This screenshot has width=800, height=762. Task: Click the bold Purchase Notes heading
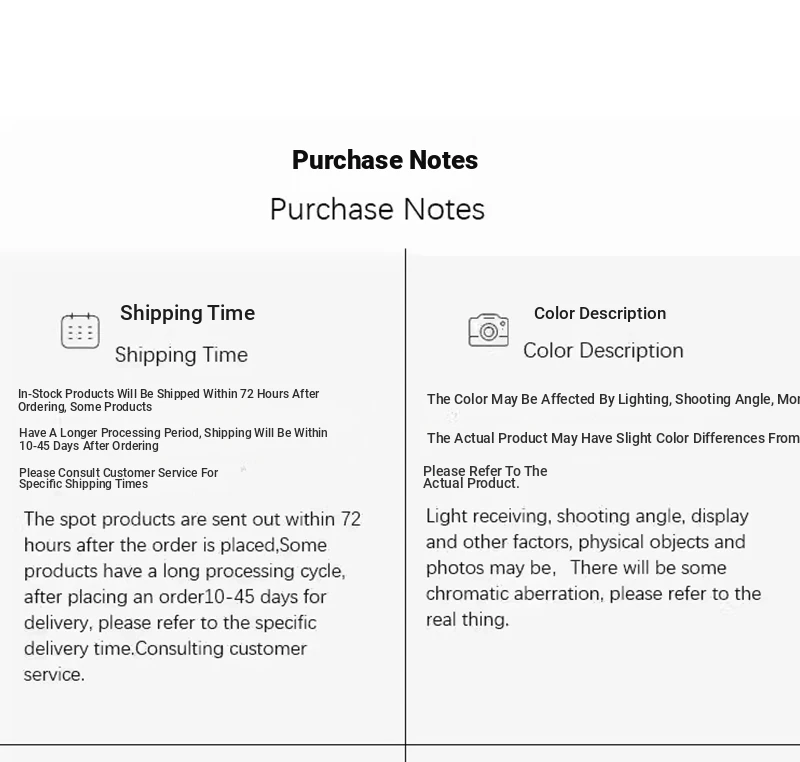[x=385, y=160]
